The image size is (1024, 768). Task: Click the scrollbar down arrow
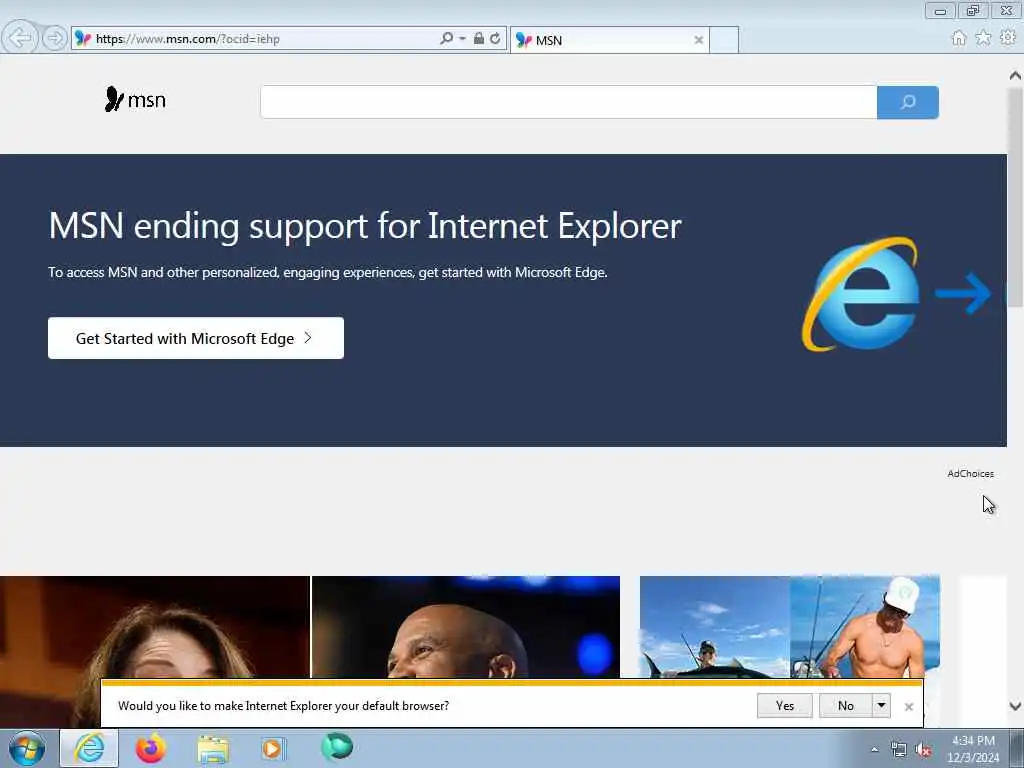(x=1015, y=706)
